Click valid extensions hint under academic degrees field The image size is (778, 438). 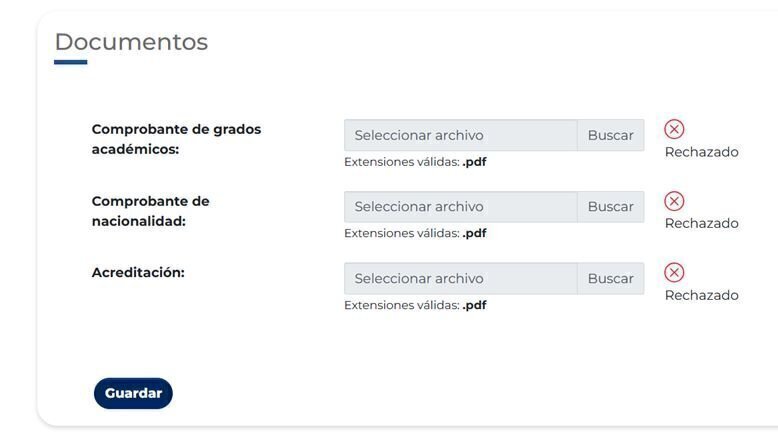(x=415, y=162)
